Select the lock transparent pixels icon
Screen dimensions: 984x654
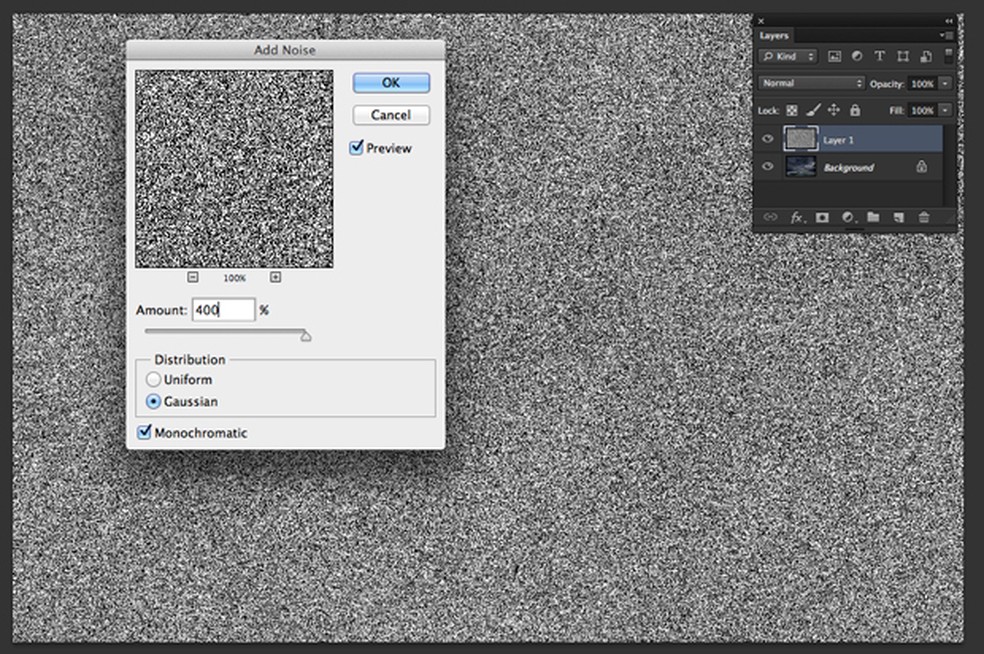pos(791,110)
